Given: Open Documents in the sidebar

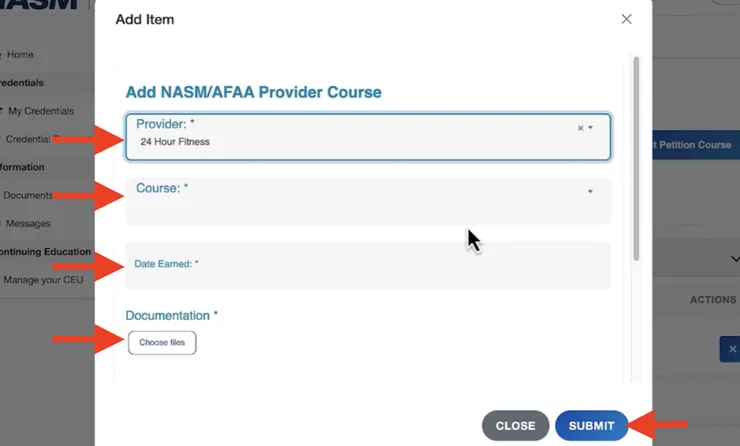Looking at the screenshot, I should (x=28, y=195).
